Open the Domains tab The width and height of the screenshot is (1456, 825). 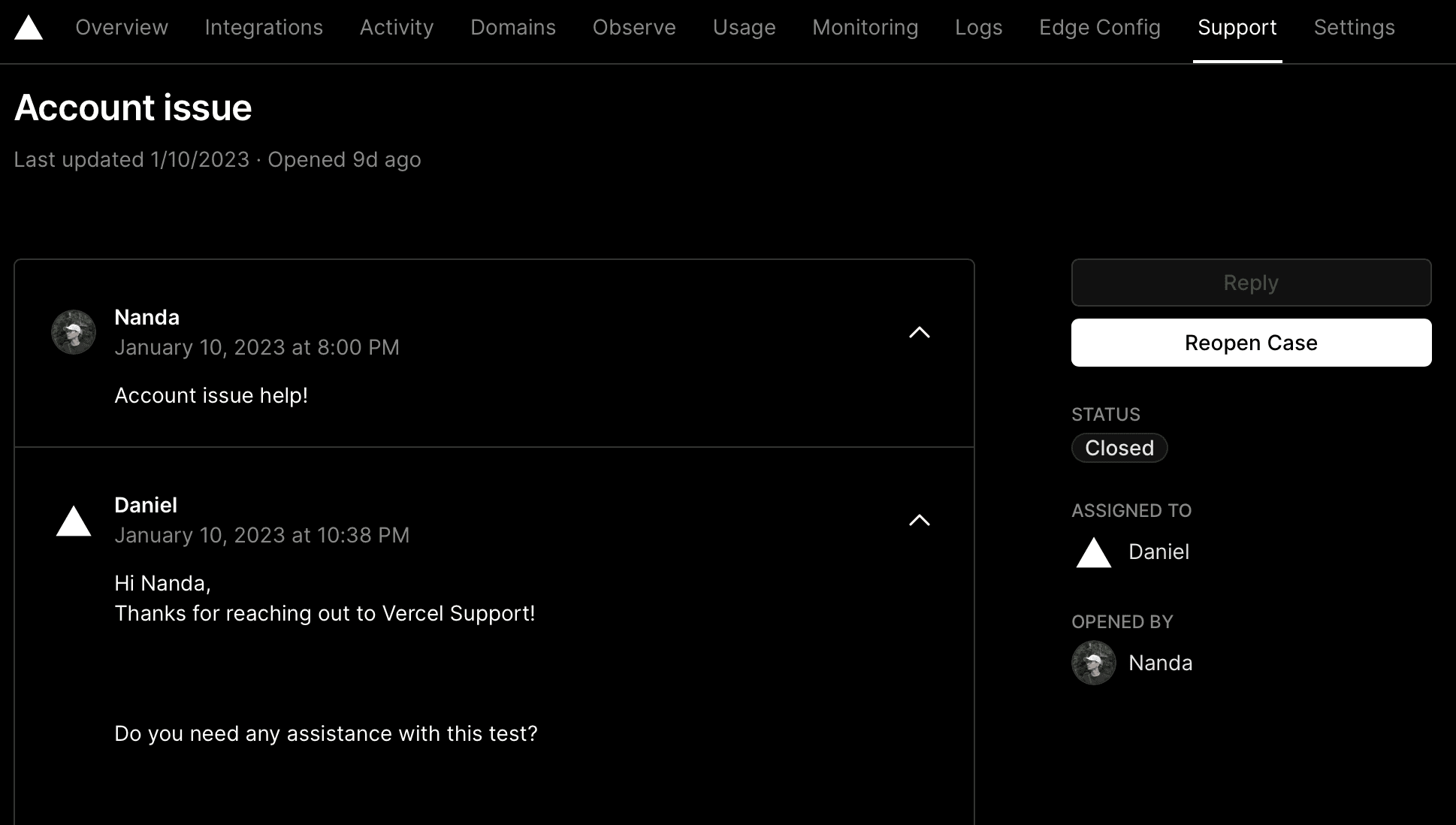513,28
